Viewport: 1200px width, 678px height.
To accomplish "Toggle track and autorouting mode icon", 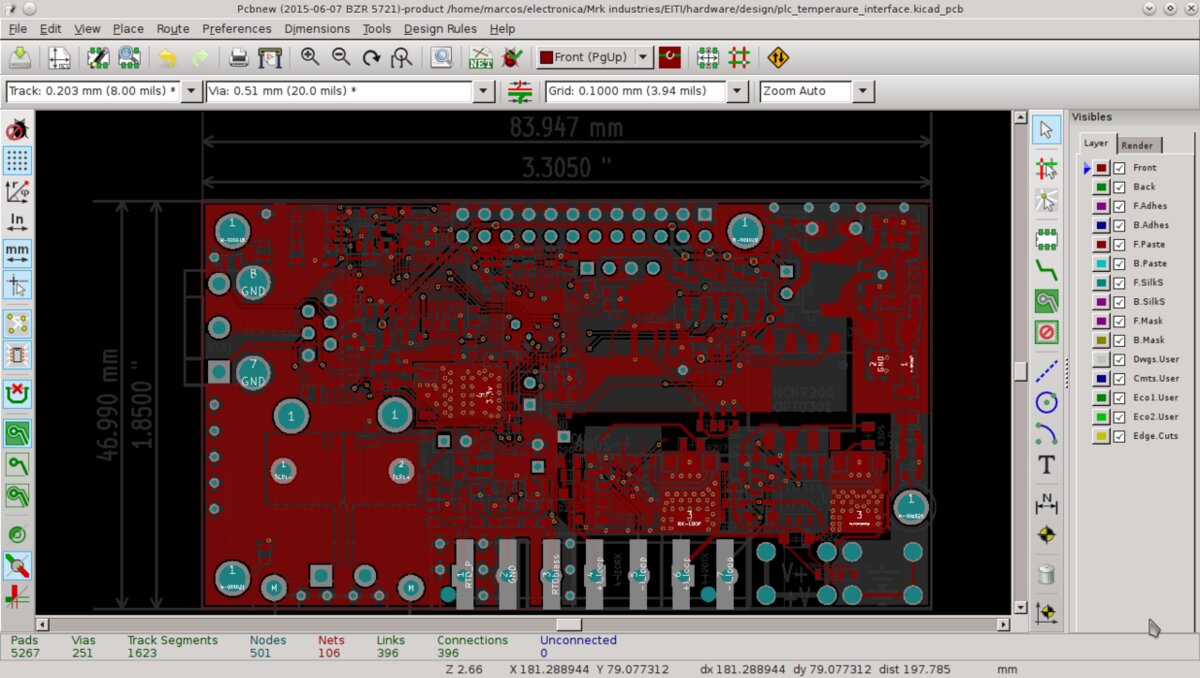I will [739, 57].
